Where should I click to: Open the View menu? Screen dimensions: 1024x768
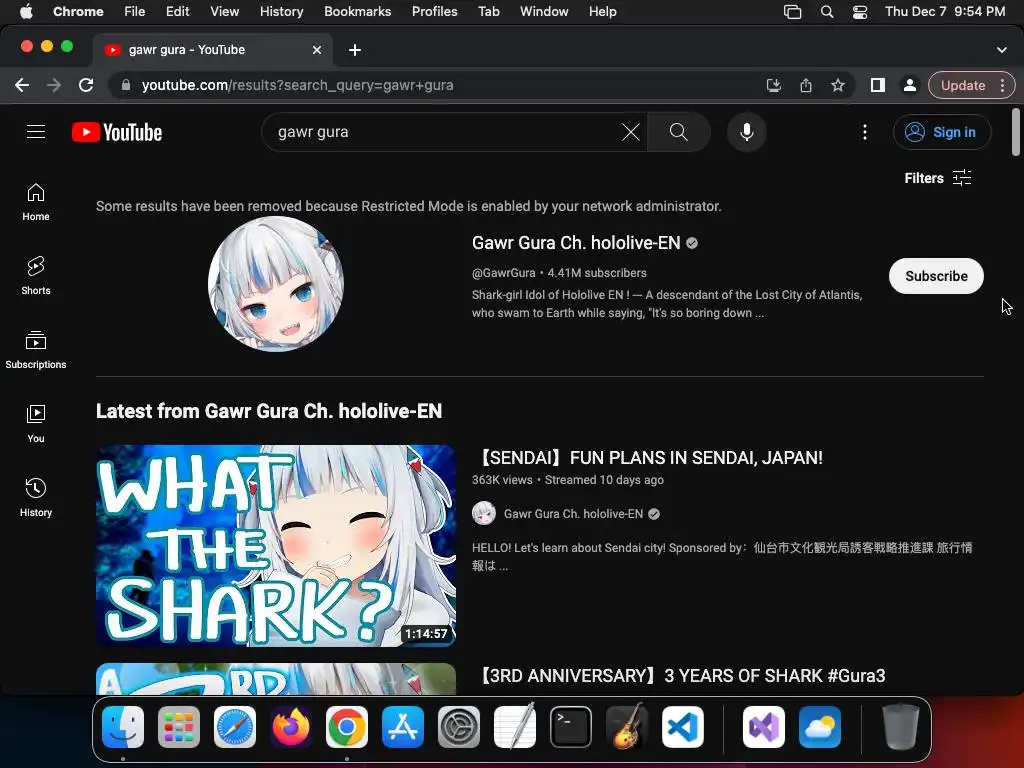224,11
